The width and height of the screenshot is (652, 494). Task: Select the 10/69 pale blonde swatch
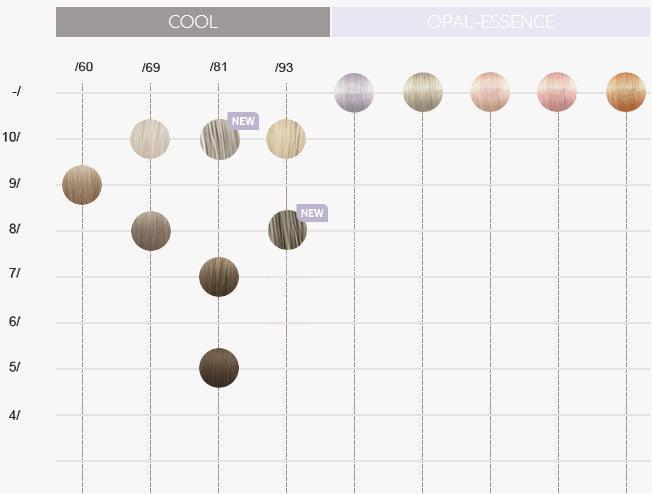coord(150,139)
